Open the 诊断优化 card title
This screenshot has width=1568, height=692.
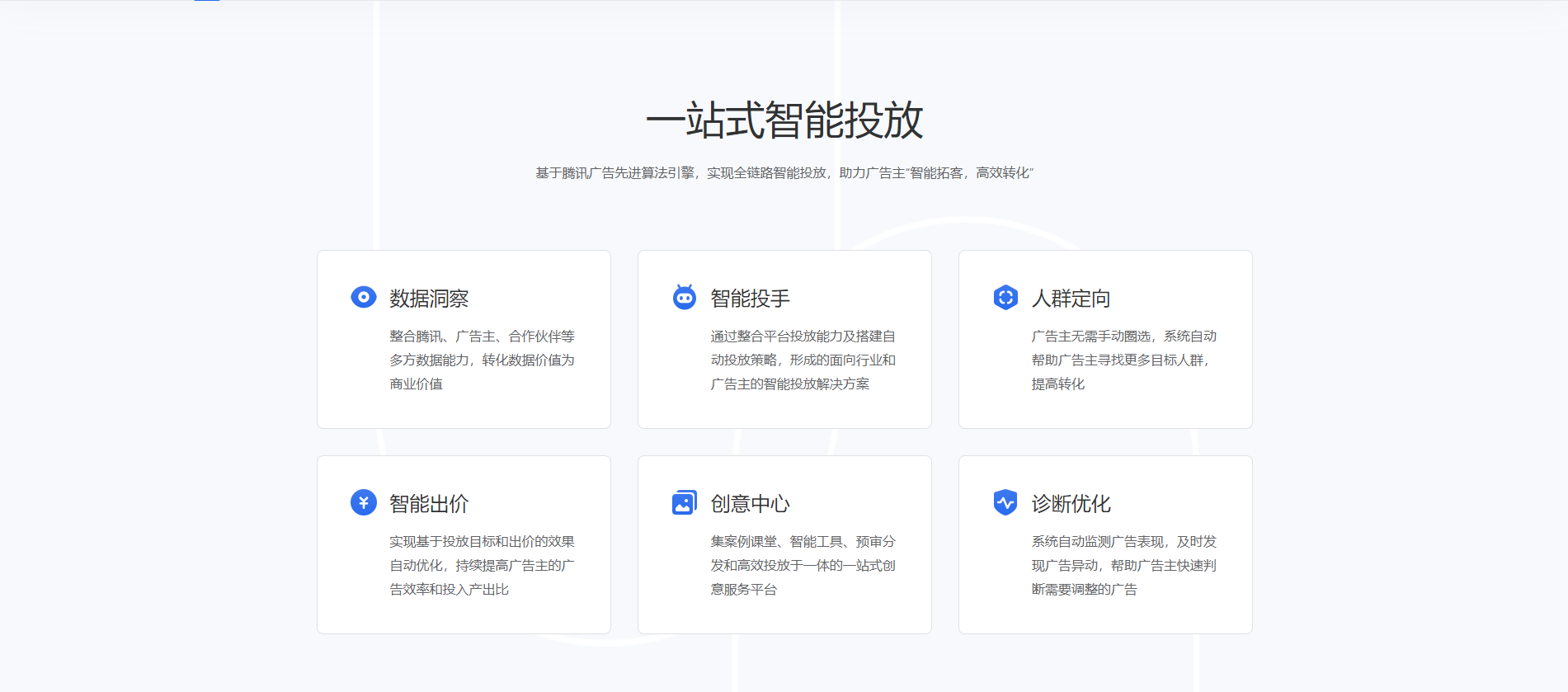1071,504
